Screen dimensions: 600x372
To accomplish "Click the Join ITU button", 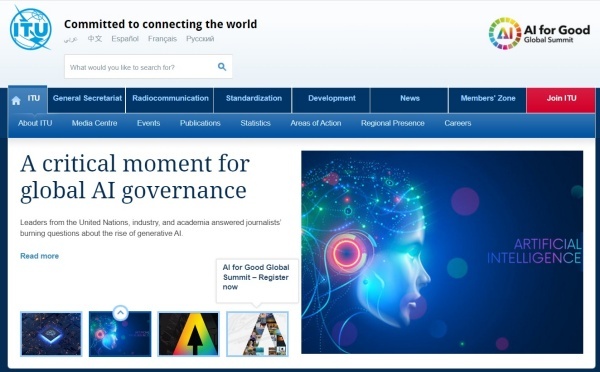I will [561, 98].
